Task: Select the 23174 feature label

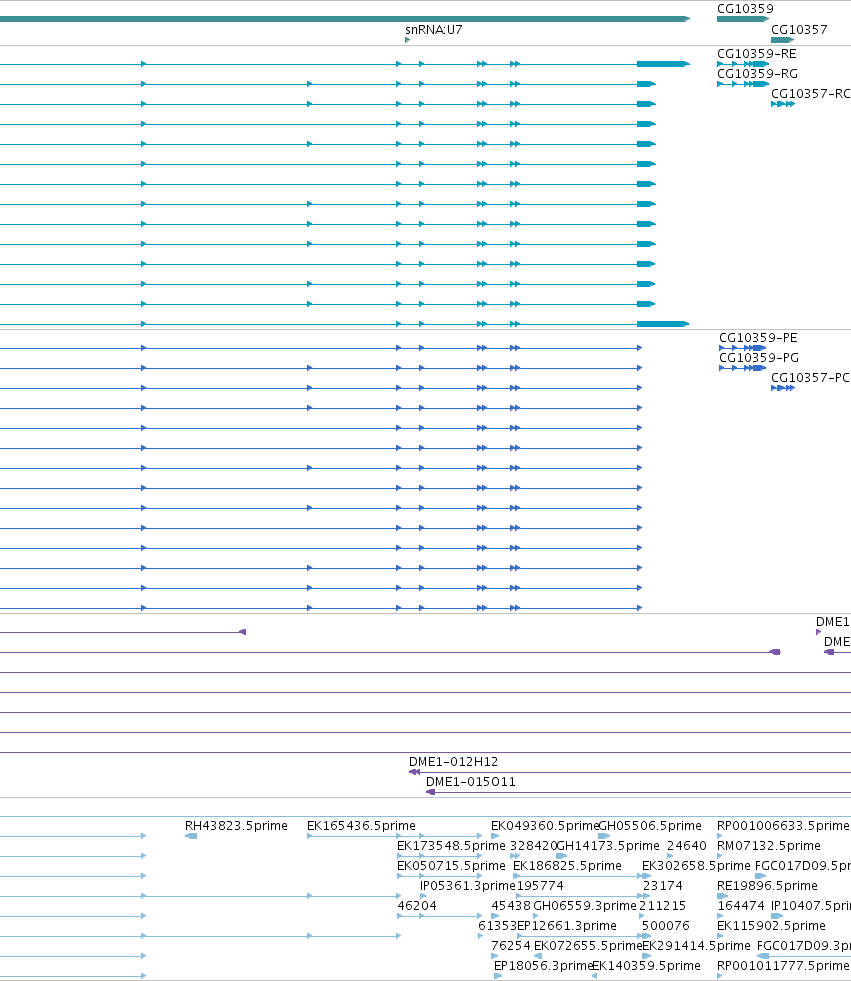Action: [663, 886]
